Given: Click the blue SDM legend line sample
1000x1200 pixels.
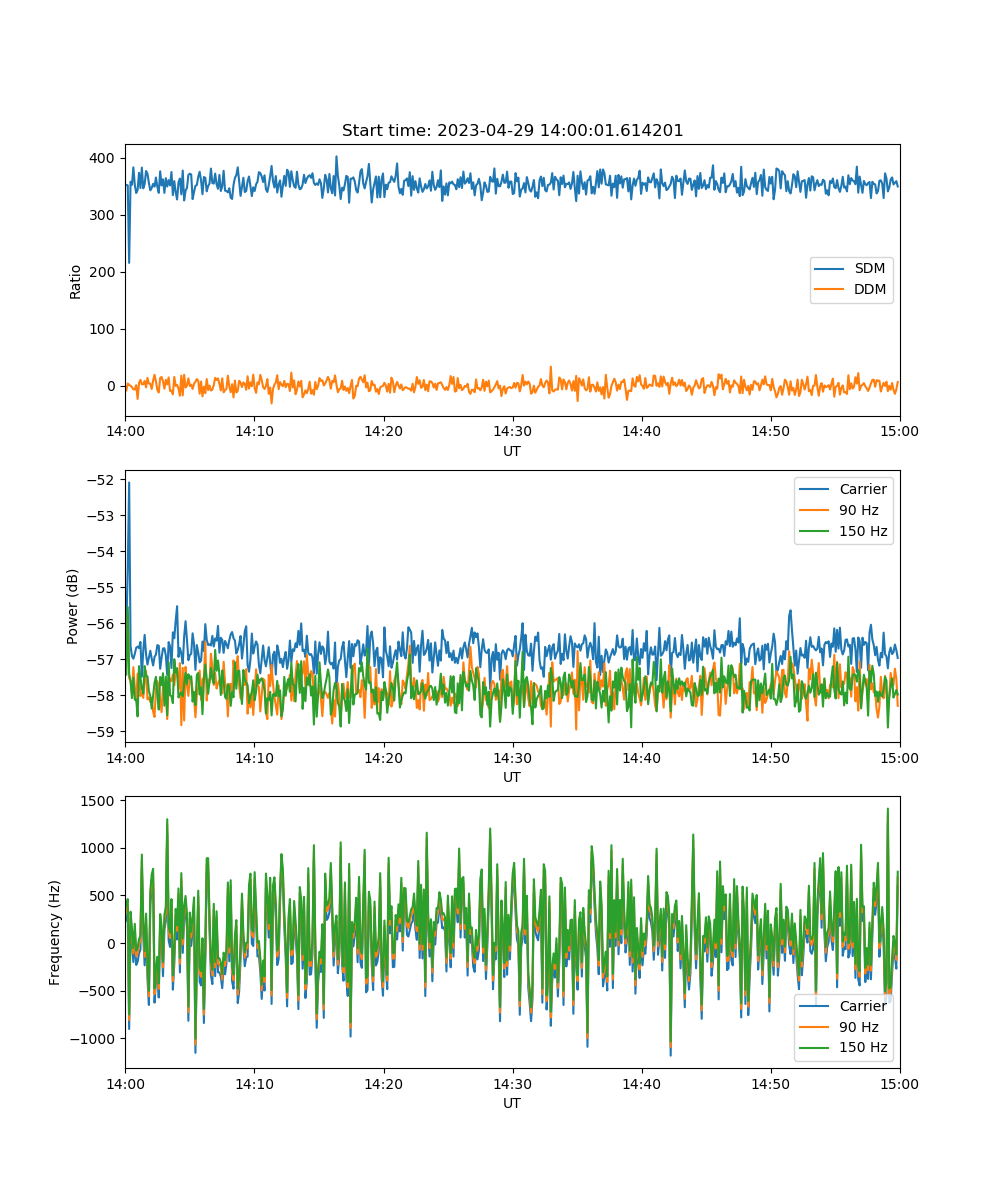Looking at the screenshot, I should (x=830, y=269).
